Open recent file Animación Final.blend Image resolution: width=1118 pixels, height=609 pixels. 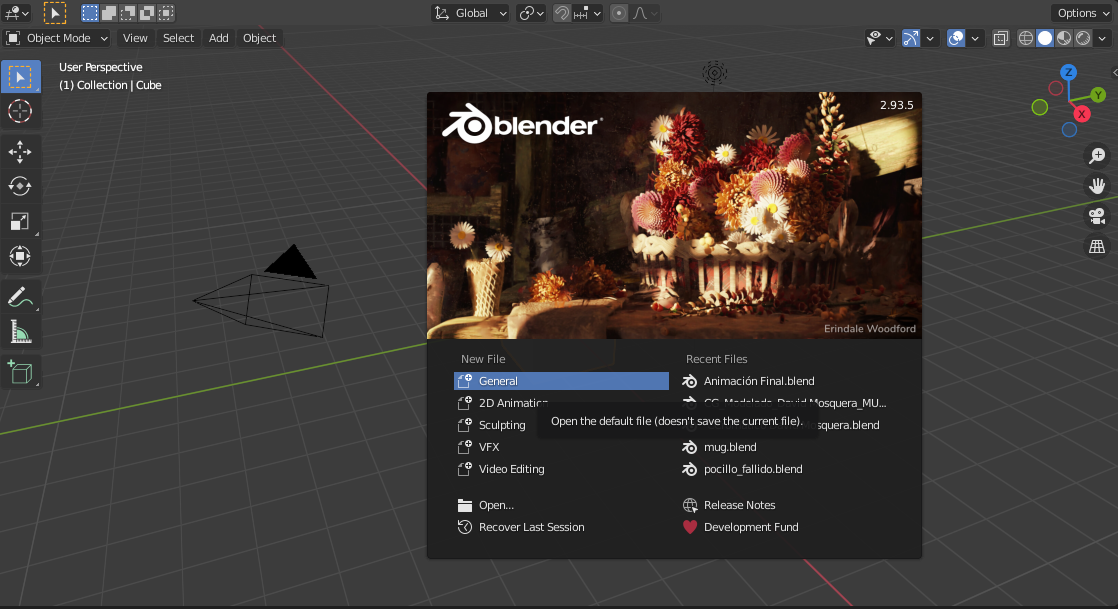point(786,381)
